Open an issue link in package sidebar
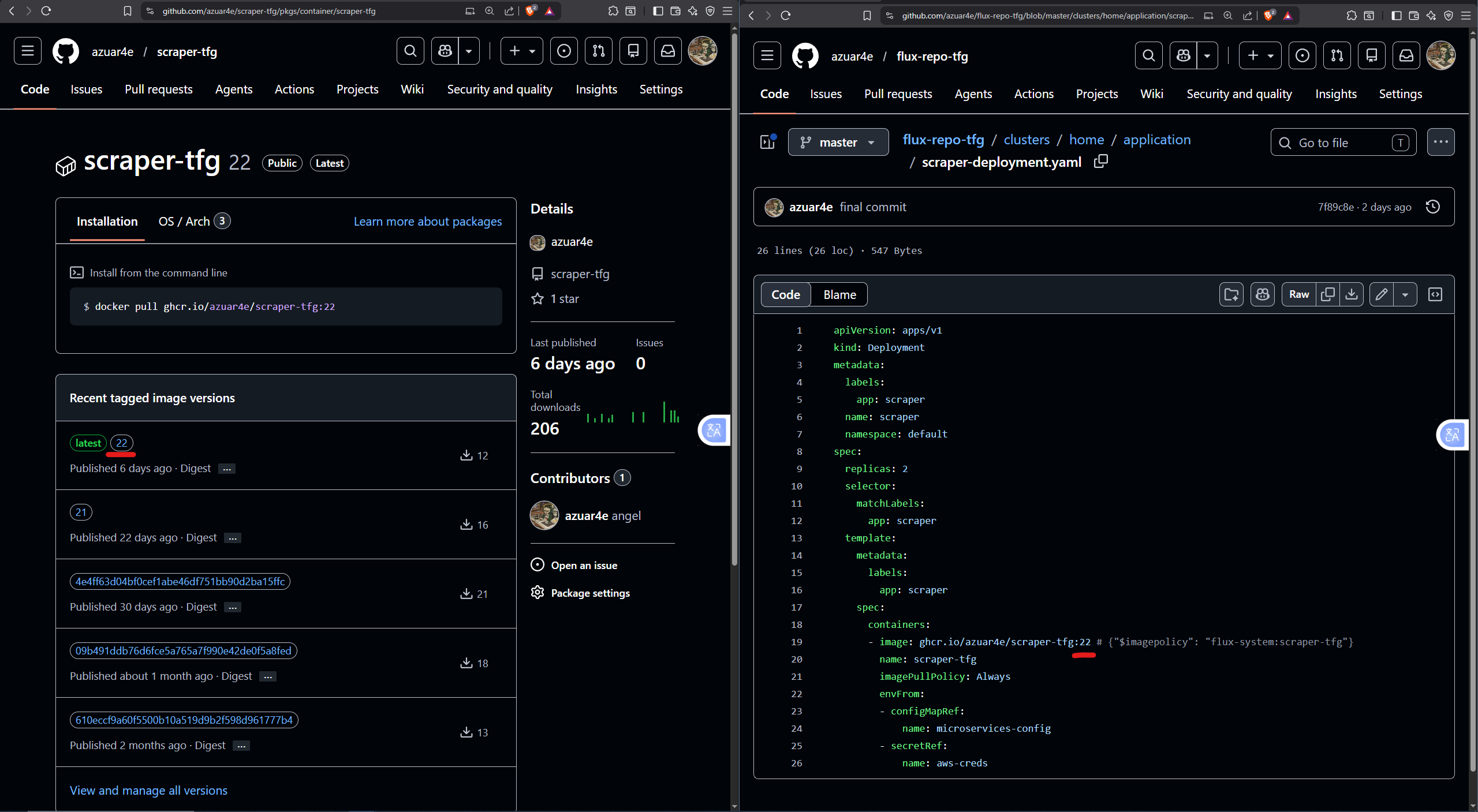The height and width of the screenshot is (812, 1478). [x=574, y=566]
